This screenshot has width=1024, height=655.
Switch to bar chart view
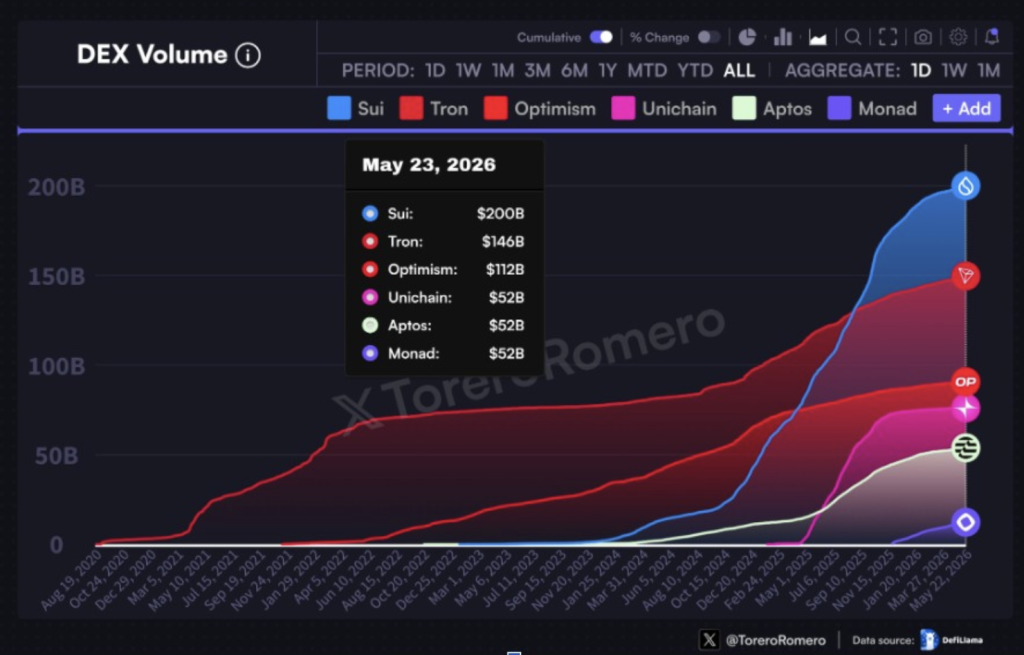coord(782,37)
